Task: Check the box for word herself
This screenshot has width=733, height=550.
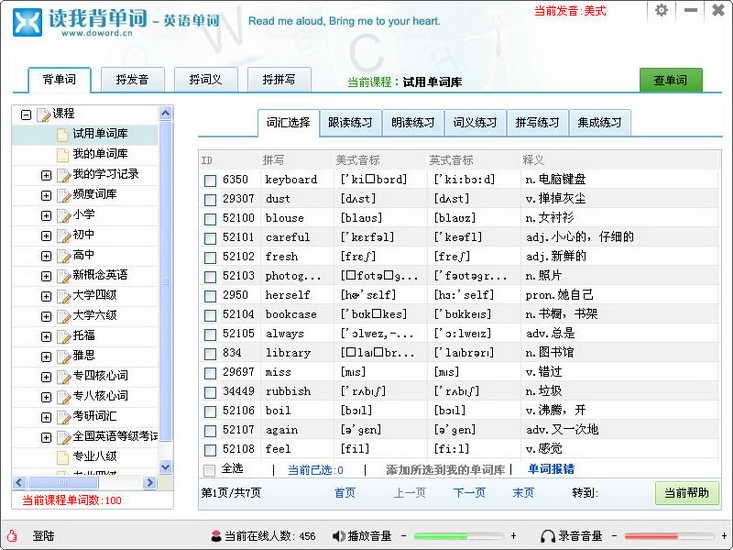Action: coord(210,296)
